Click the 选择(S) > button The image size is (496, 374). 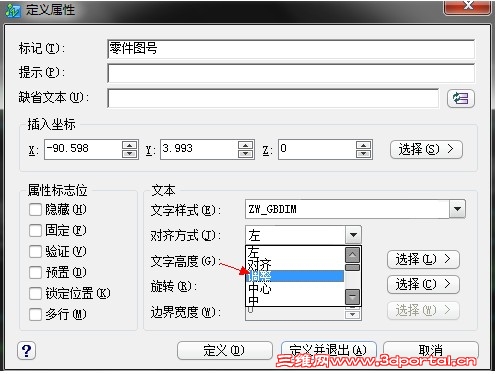pyautogui.click(x=426, y=149)
